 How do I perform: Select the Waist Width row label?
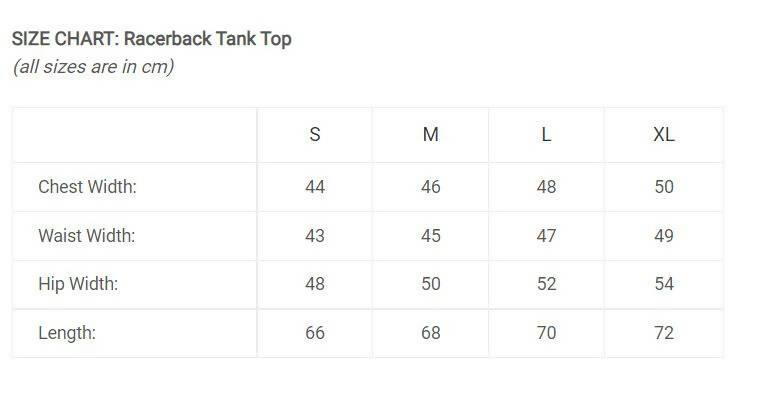pyautogui.click(x=86, y=236)
